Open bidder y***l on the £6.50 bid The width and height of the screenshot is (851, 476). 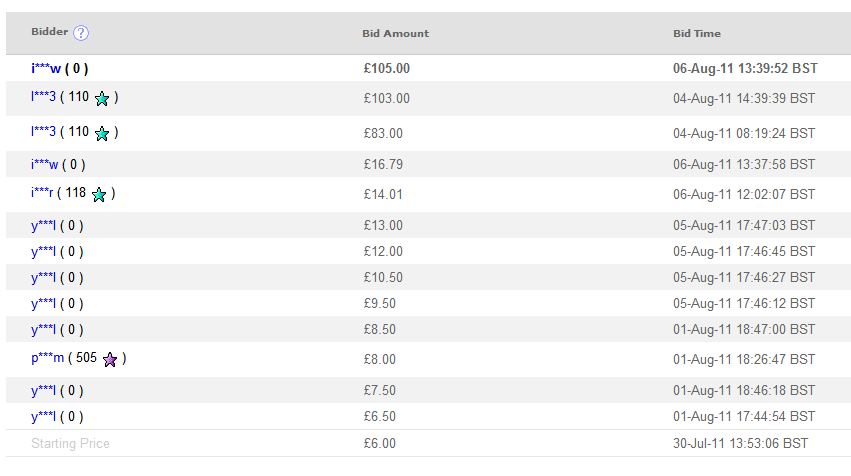(x=43, y=417)
